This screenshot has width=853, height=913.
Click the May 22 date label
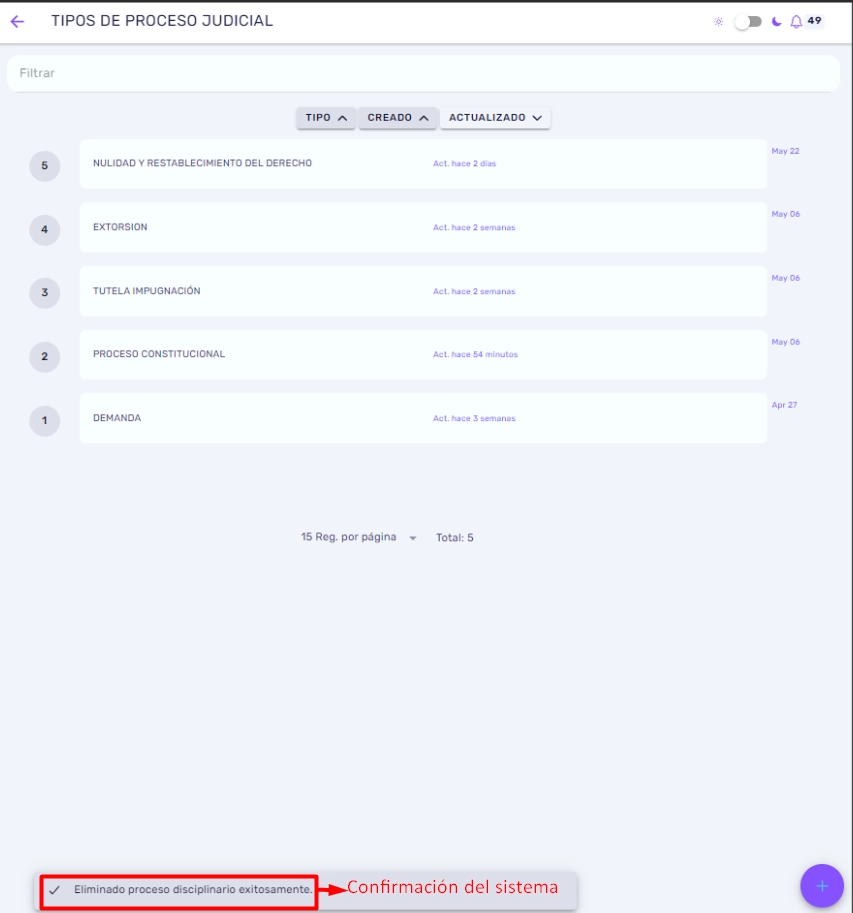click(x=785, y=151)
